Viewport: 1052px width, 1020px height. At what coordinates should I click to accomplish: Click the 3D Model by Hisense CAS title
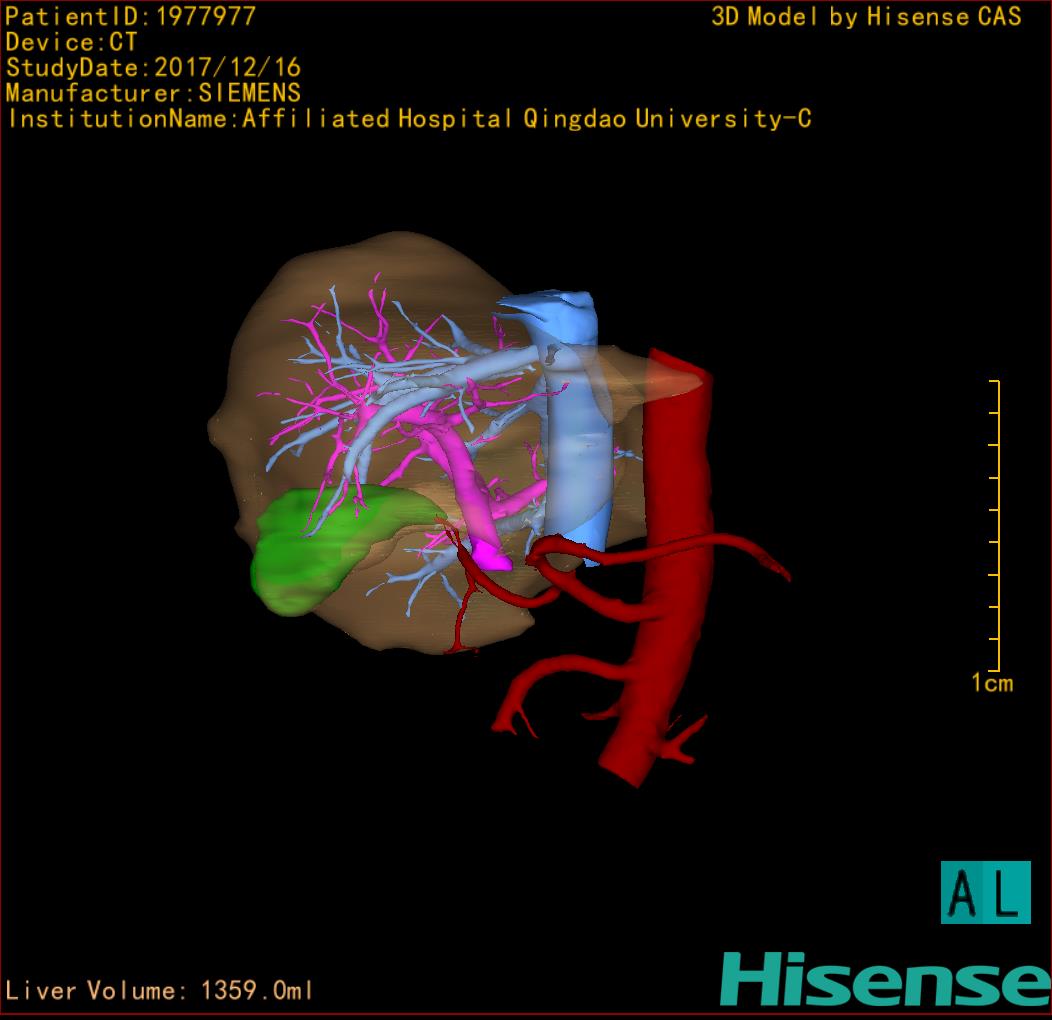866,17
